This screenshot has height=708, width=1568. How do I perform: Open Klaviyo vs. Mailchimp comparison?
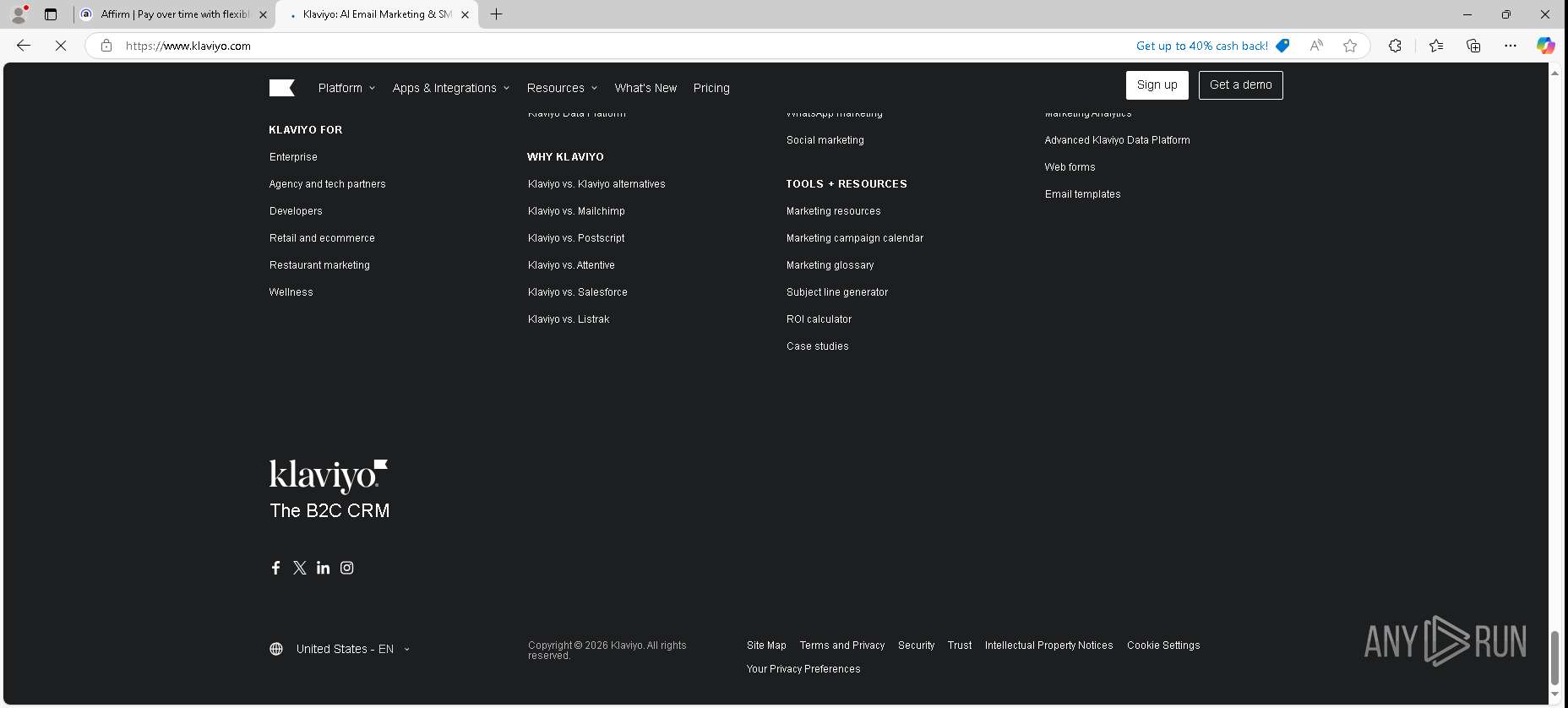point(576,211)
